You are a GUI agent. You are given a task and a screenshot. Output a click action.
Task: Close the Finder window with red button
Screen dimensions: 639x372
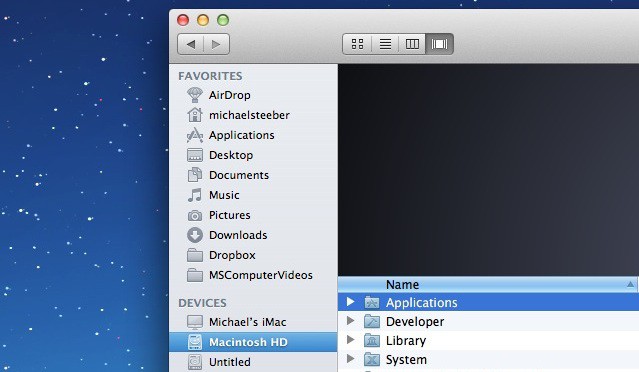pos(183,20)
